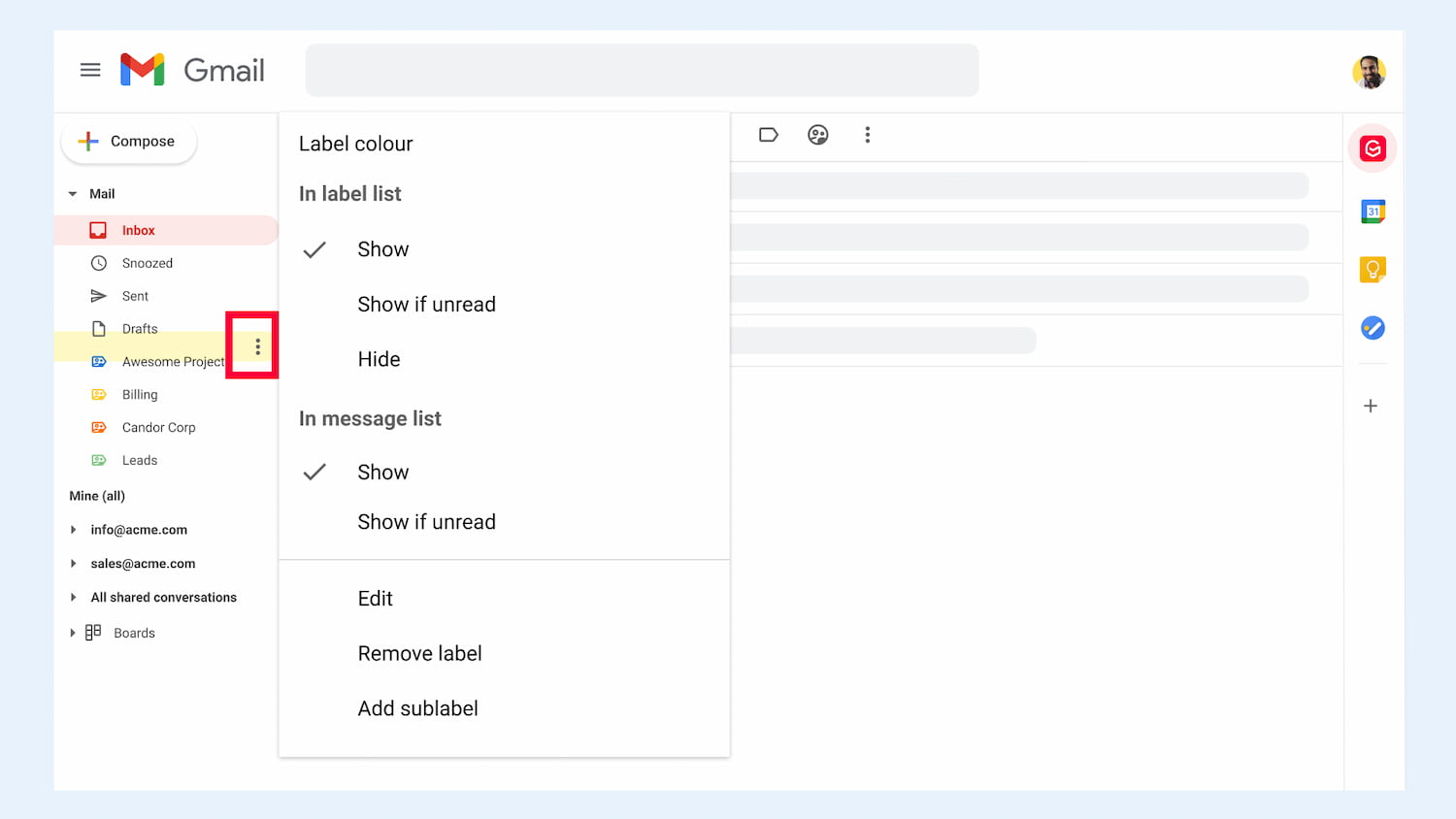The height and width of the screenshot is (819, 1456).
Task: Open the Grammarly sidebar icon
Action: tap(1373, 148)
